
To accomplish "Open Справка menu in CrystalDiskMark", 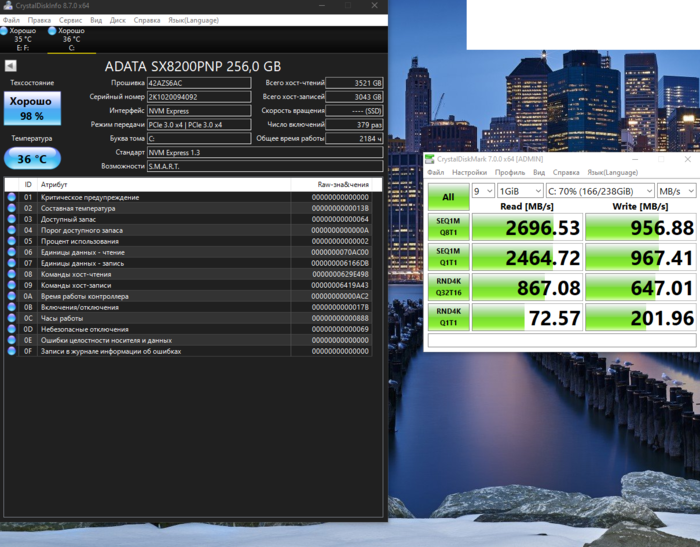I will click(x=566, y=172).
